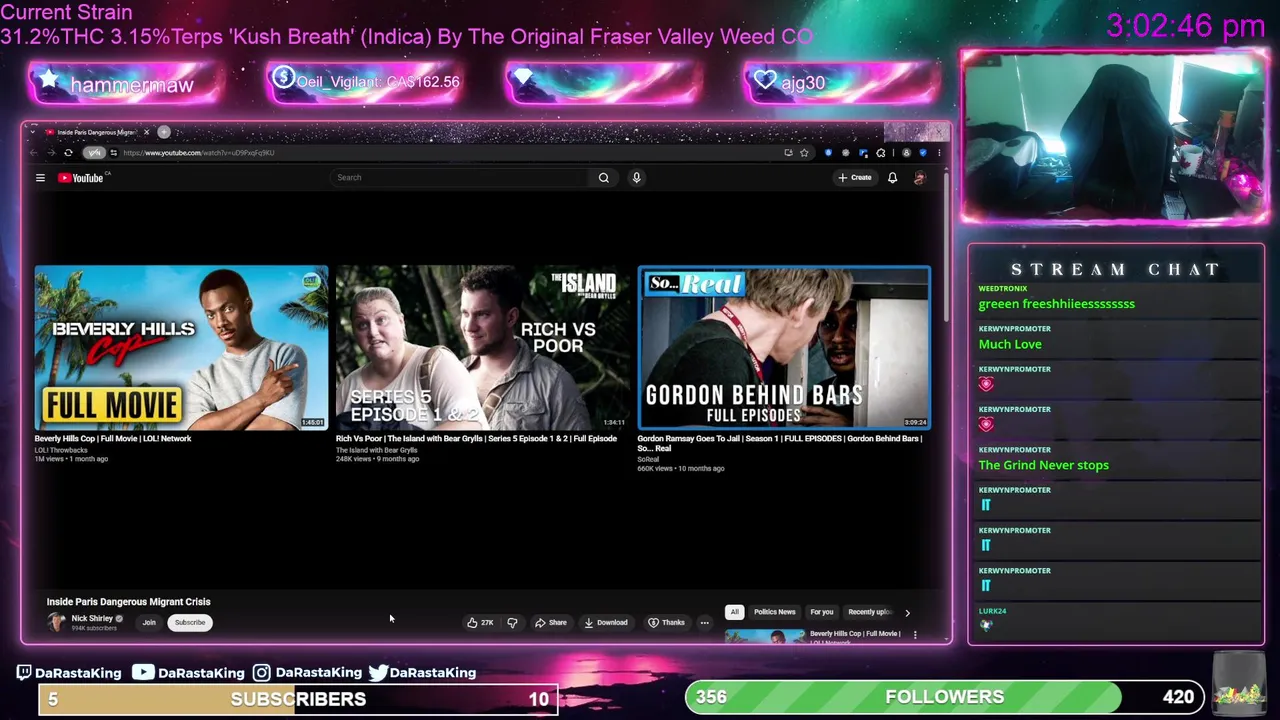Click the search magnifier button
This screenshot has height=720, width=1280.
(x=603, y=178)
